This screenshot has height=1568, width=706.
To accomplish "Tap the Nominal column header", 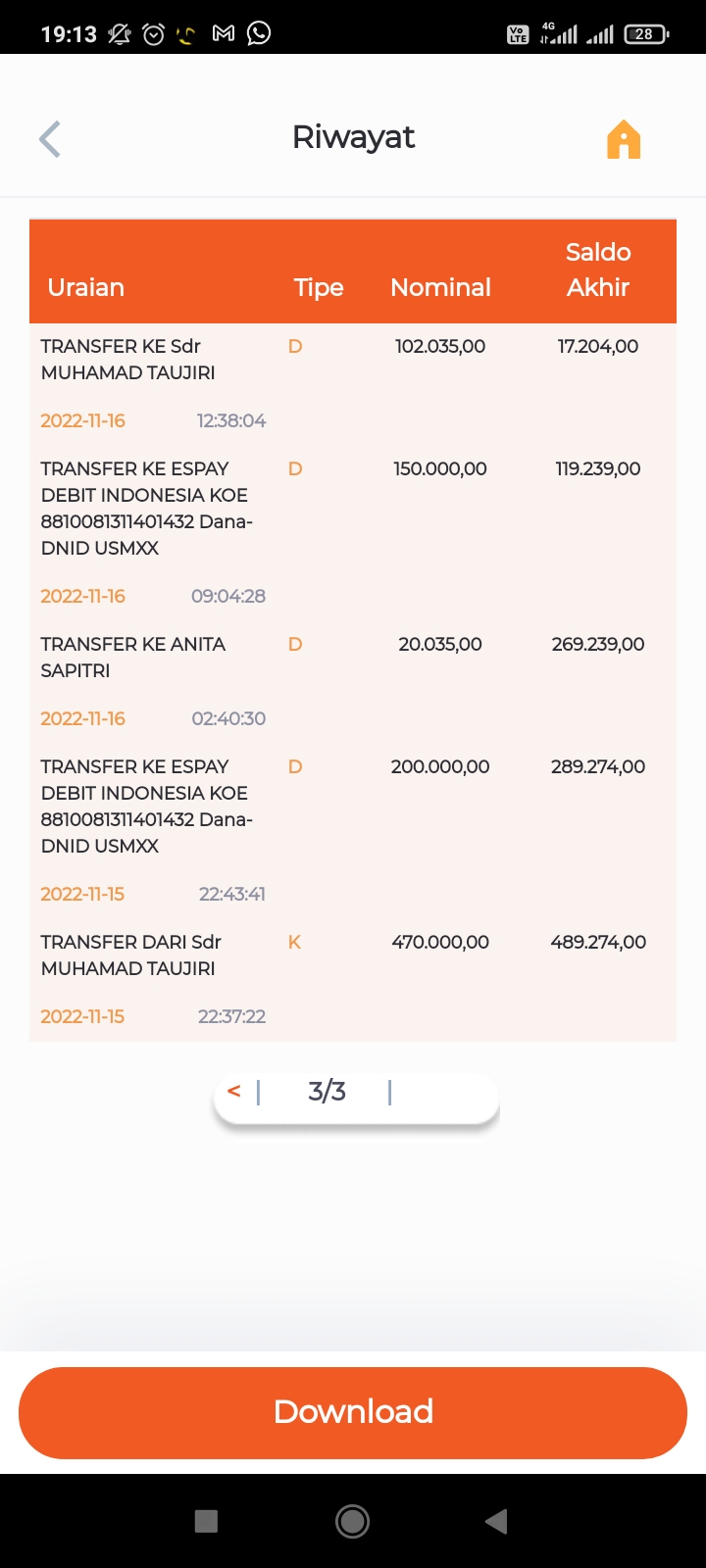I will pyautogui.click(x=440, y=287).
